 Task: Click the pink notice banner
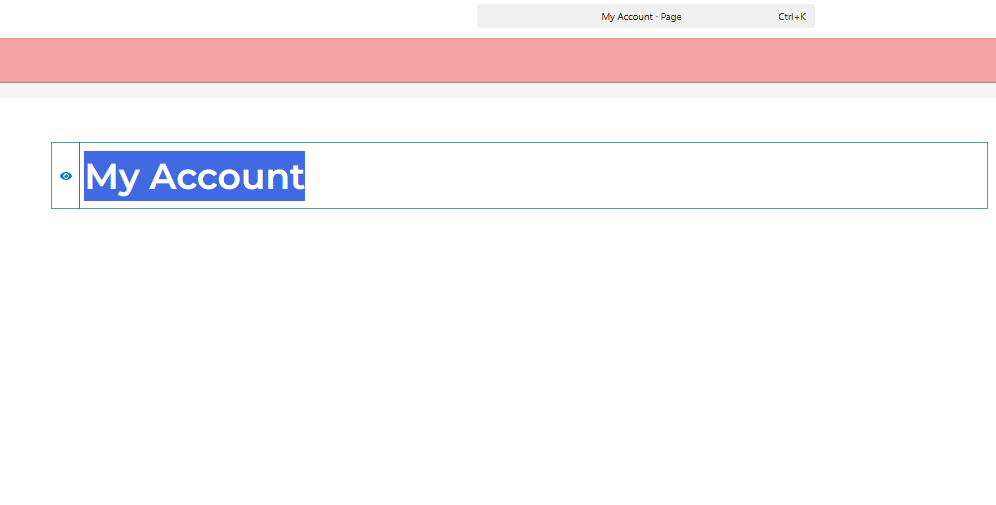tap(498, 60)
